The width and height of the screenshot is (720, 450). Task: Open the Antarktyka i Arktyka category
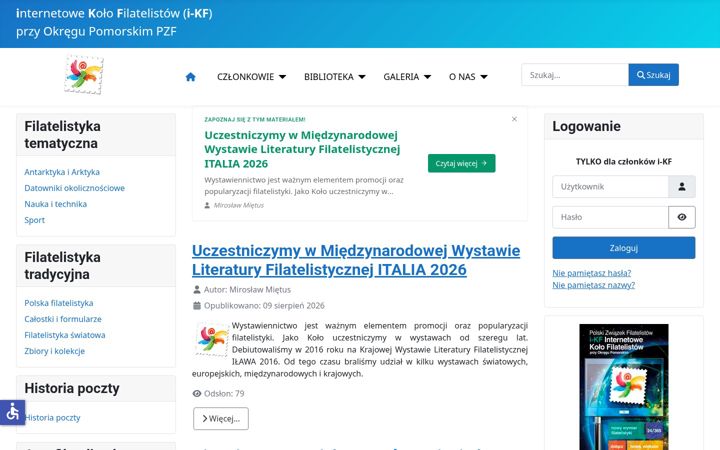coord(62,172)
